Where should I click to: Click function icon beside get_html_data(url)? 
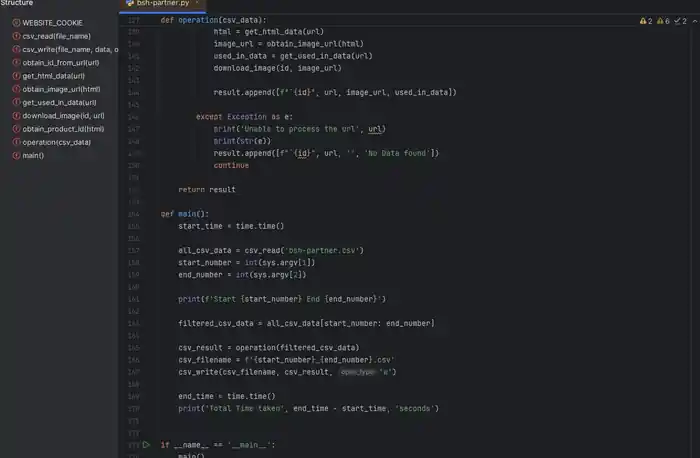tap(17, 76)
